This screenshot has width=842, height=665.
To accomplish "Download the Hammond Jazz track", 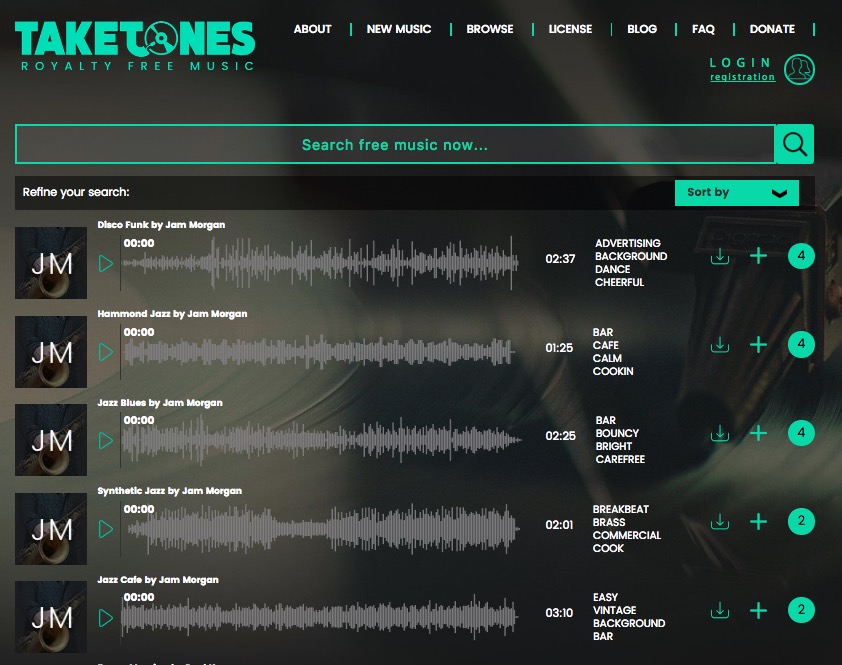I will 720,345.
